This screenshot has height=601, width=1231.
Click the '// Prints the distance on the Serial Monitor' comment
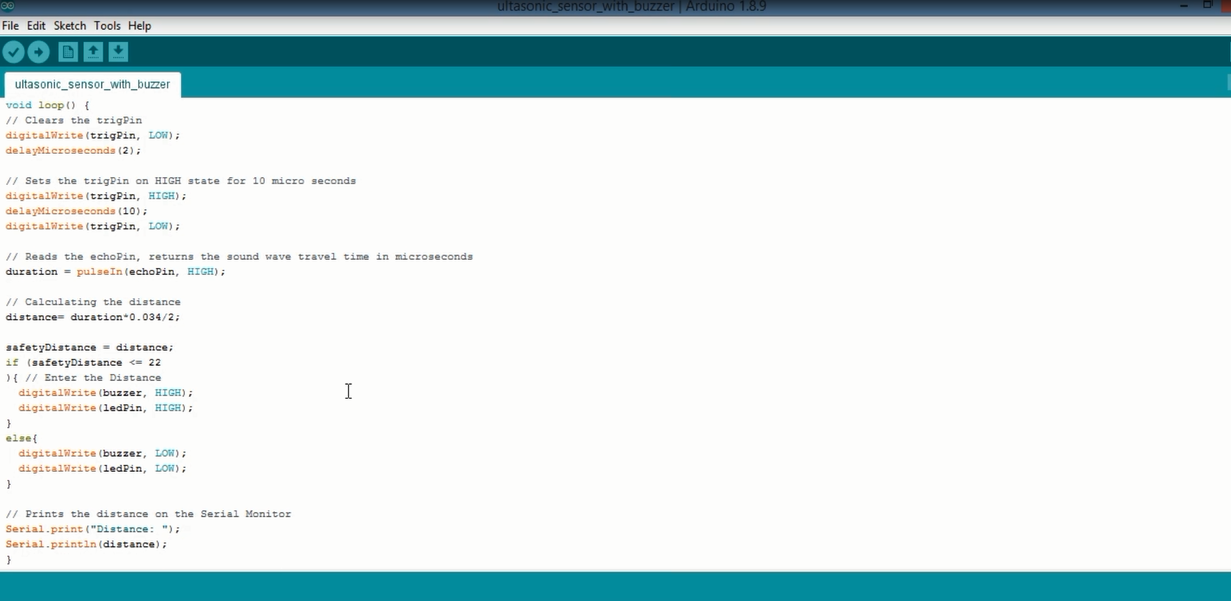(148, 514)
